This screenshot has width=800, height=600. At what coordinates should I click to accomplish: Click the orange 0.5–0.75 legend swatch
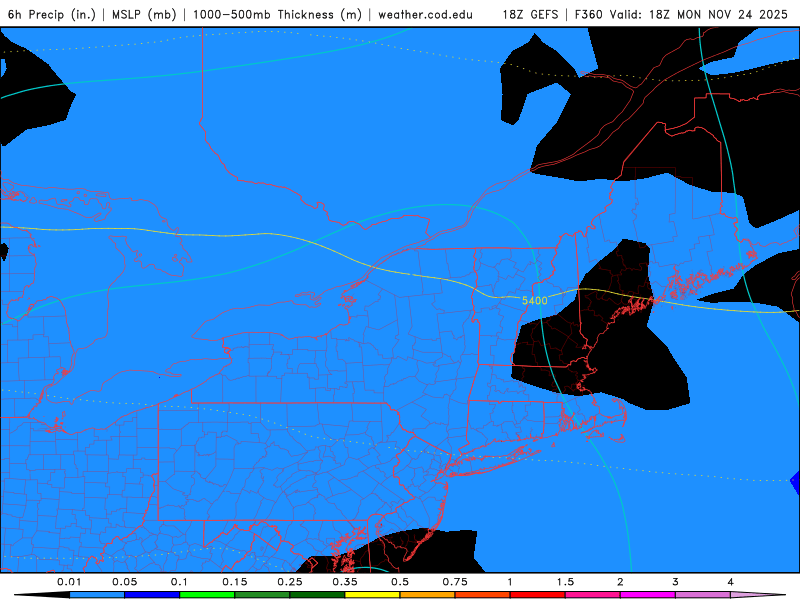(428, 595)
